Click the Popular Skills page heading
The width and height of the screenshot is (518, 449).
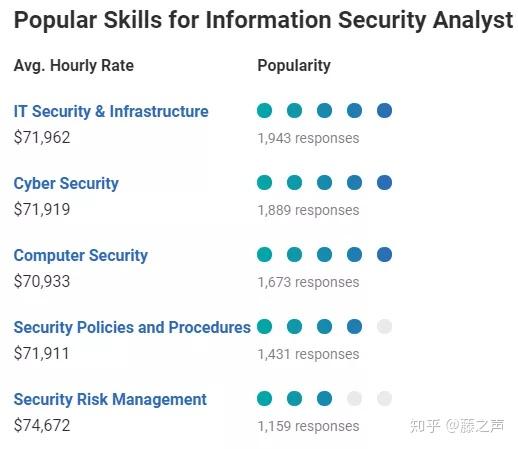click(263, 21)
